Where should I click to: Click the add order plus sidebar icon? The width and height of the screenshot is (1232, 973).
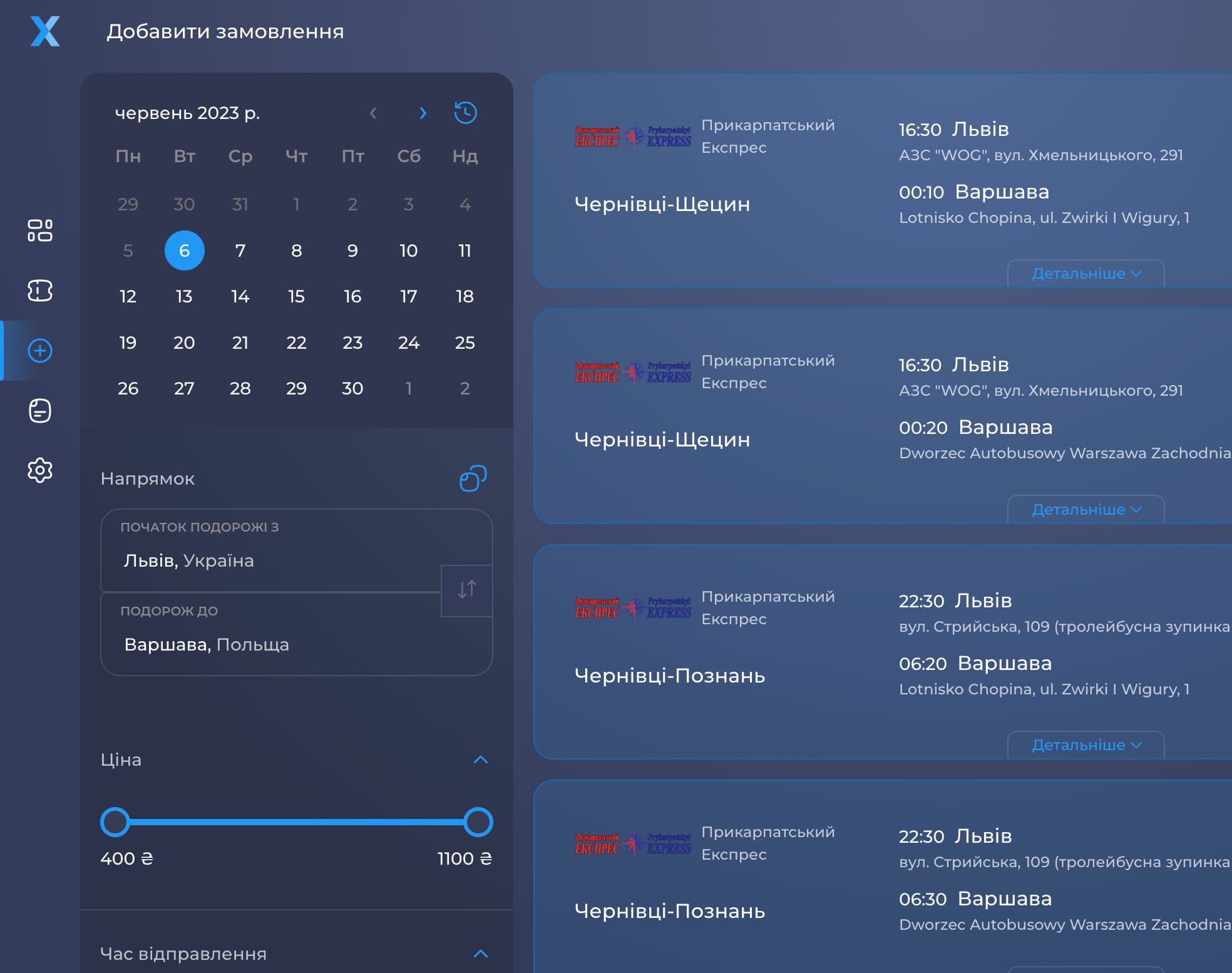(x=40, y=351)
